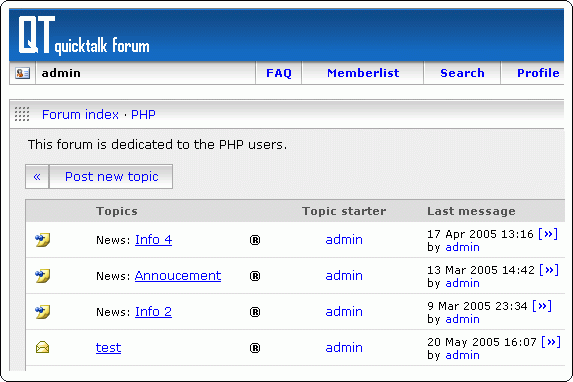The height and width of the screenshot is (382, 573).
Task: Click admin under 17 Apr 2005 last message
Action: click(x=462, y=247)
